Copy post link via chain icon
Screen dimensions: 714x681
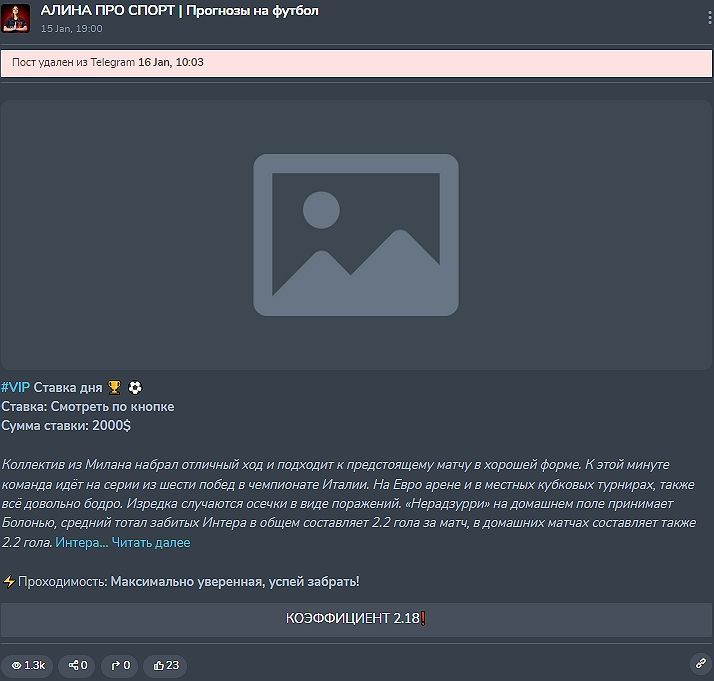pyautogui.click(x=700, y=663)
